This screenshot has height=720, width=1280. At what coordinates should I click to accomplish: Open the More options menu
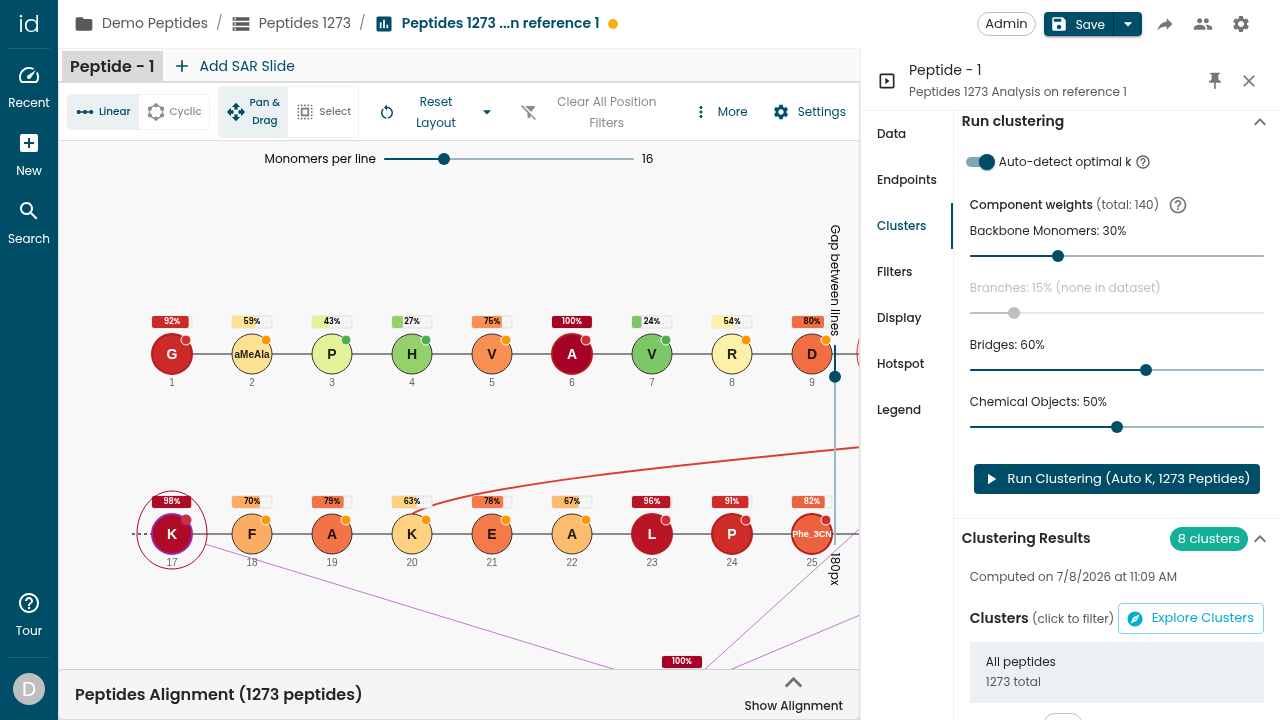click(x=722, y=112)
